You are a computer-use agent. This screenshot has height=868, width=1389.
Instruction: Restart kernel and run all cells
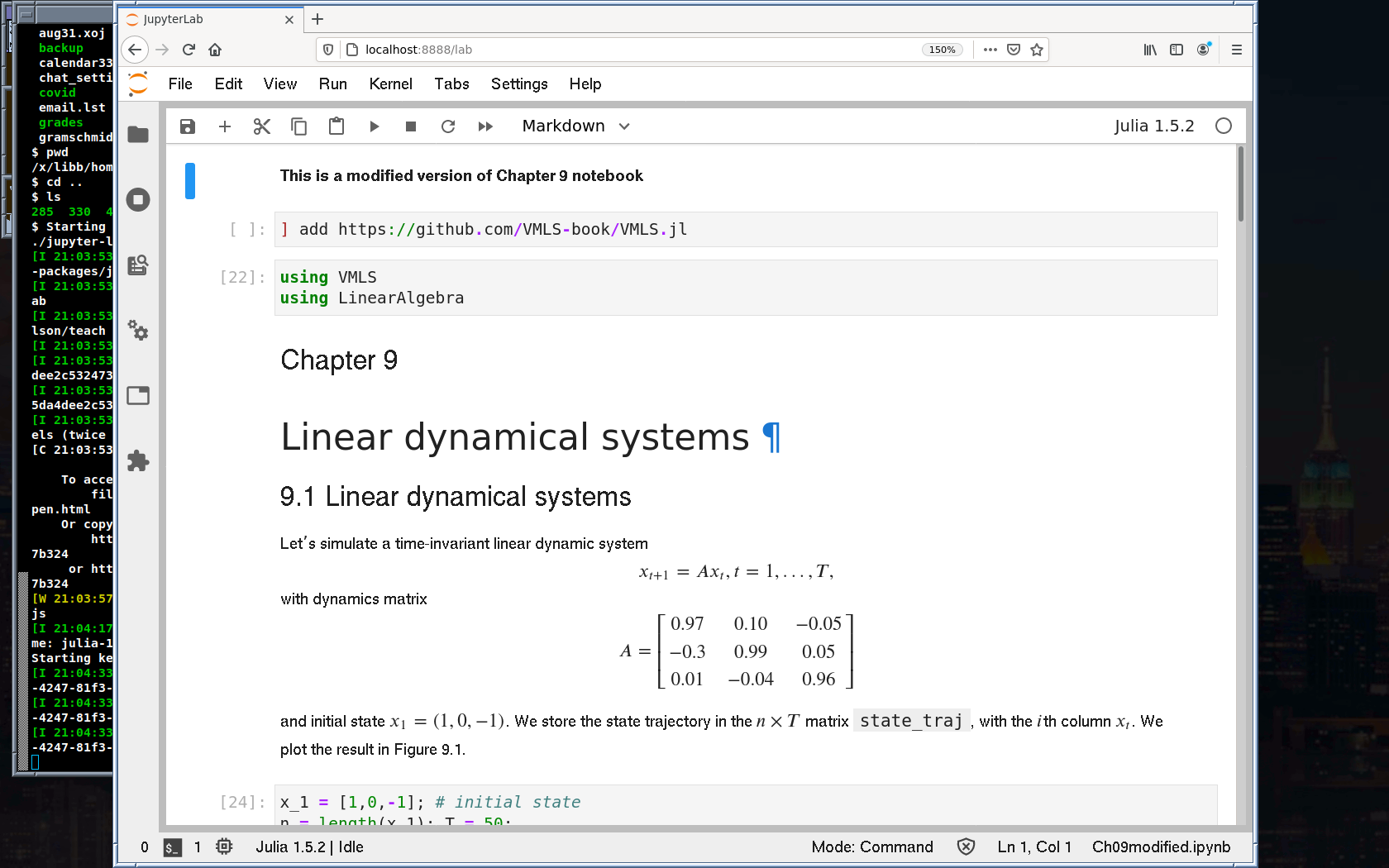485,126
